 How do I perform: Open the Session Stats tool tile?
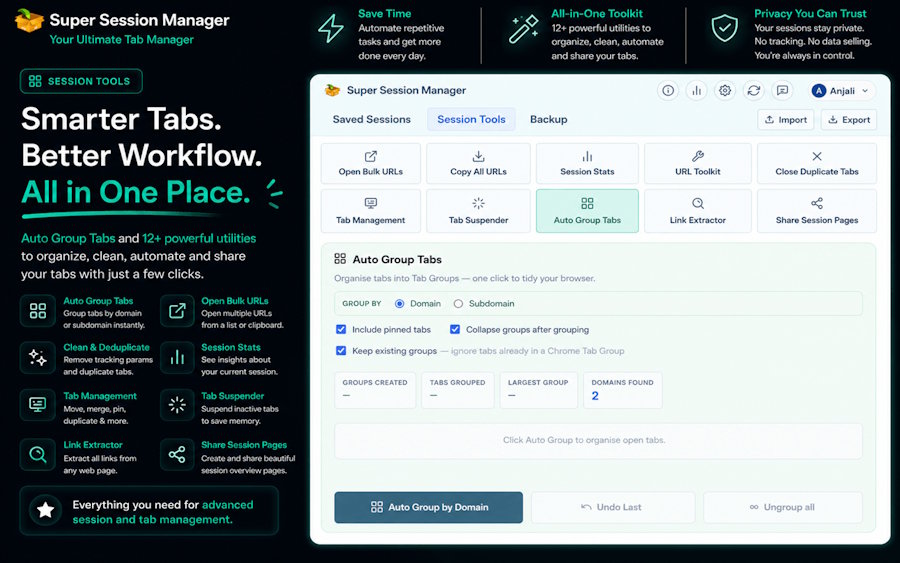[x=587, y=164]
